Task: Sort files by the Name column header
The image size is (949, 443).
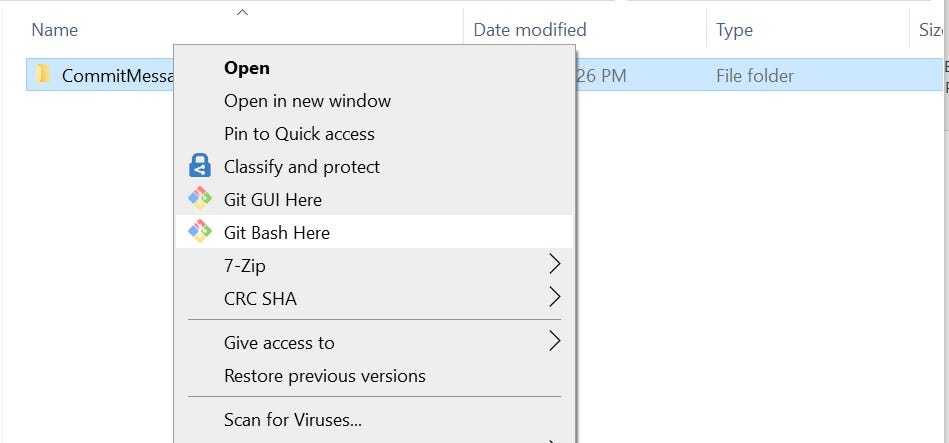Action: (x=54, y=30)
